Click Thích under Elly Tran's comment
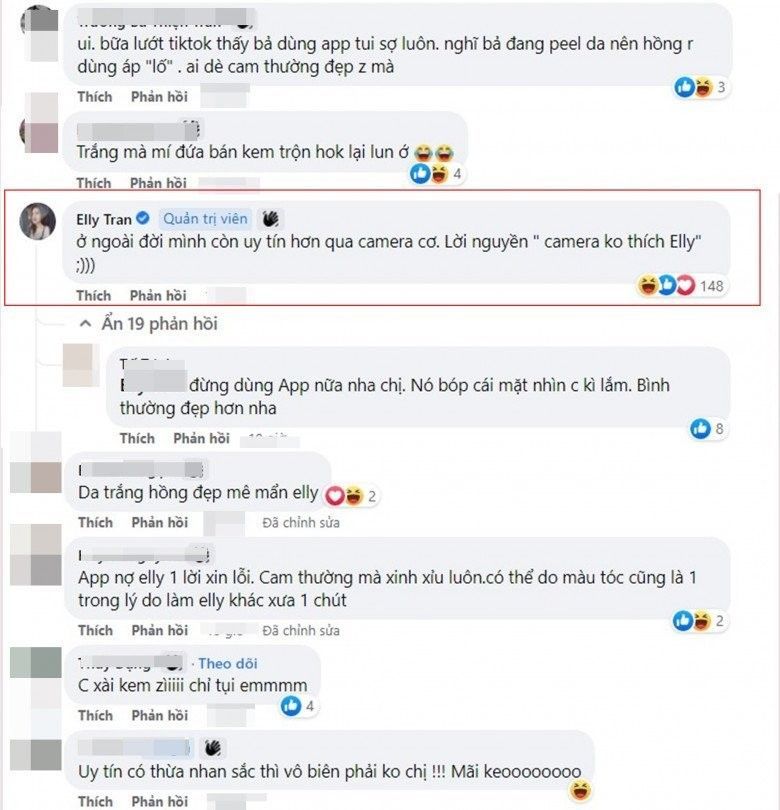This screenshot has height=810, width=780. point(93,295)
